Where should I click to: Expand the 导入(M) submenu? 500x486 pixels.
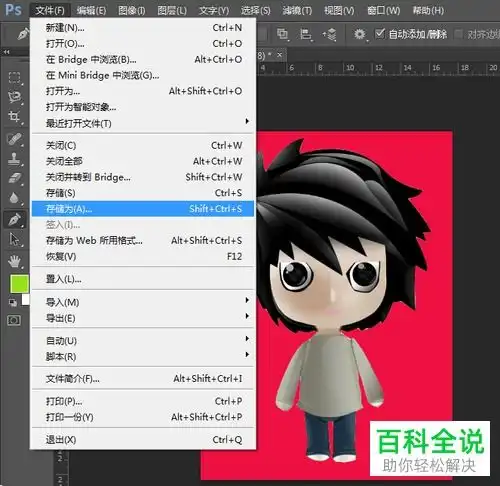143,302
